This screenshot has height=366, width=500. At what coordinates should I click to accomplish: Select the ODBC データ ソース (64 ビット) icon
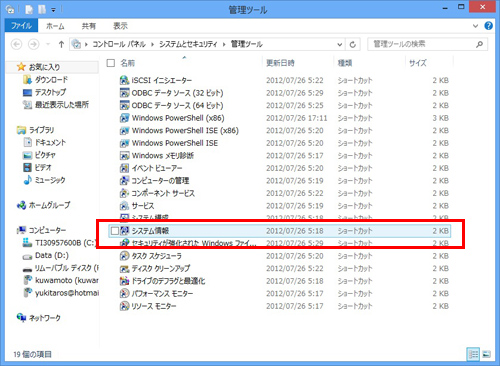click(124, 105)
